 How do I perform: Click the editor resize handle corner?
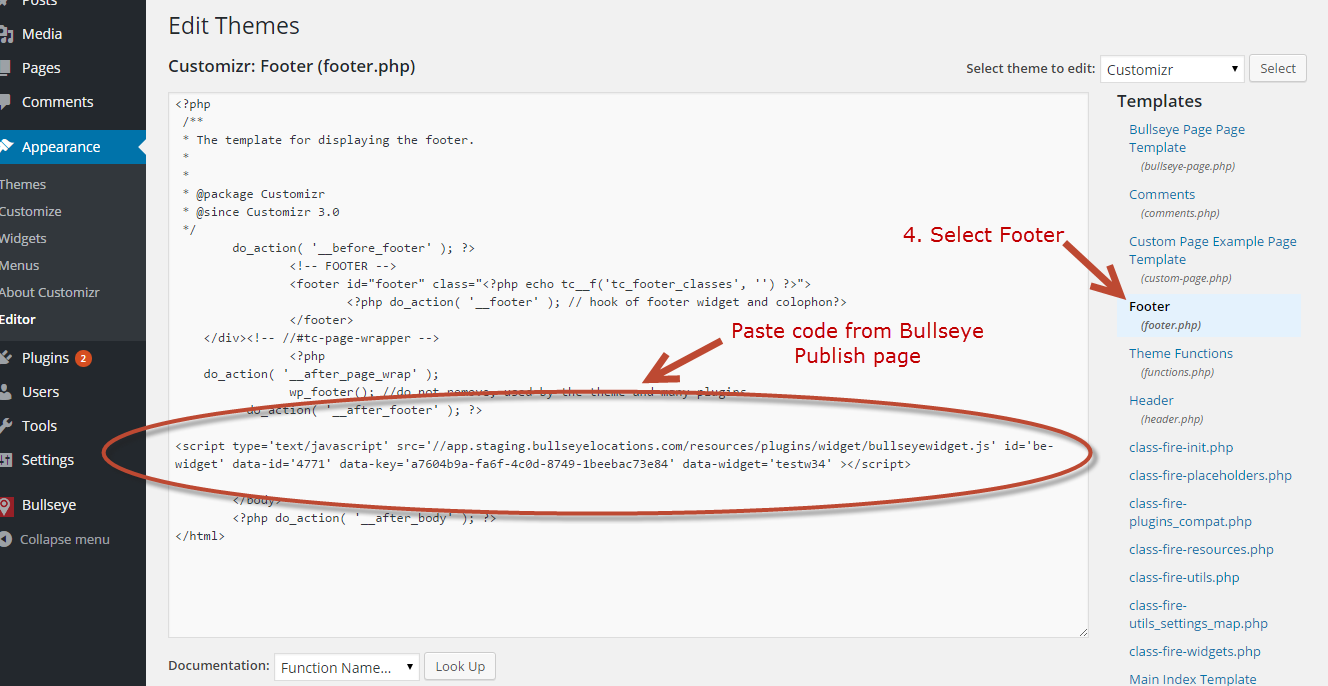point(1081,631)
